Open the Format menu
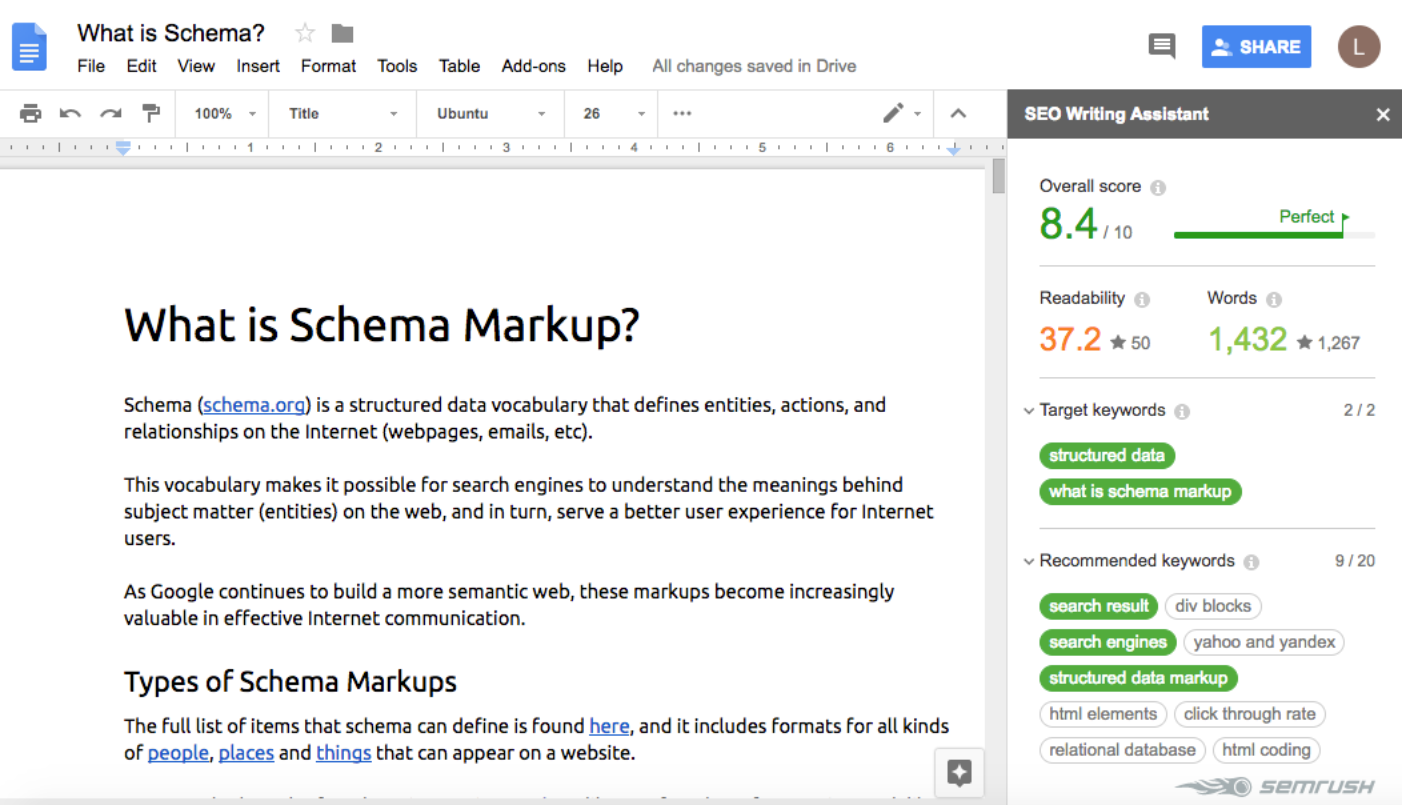This screenshot has height=806, width=1404. [328, 66]
